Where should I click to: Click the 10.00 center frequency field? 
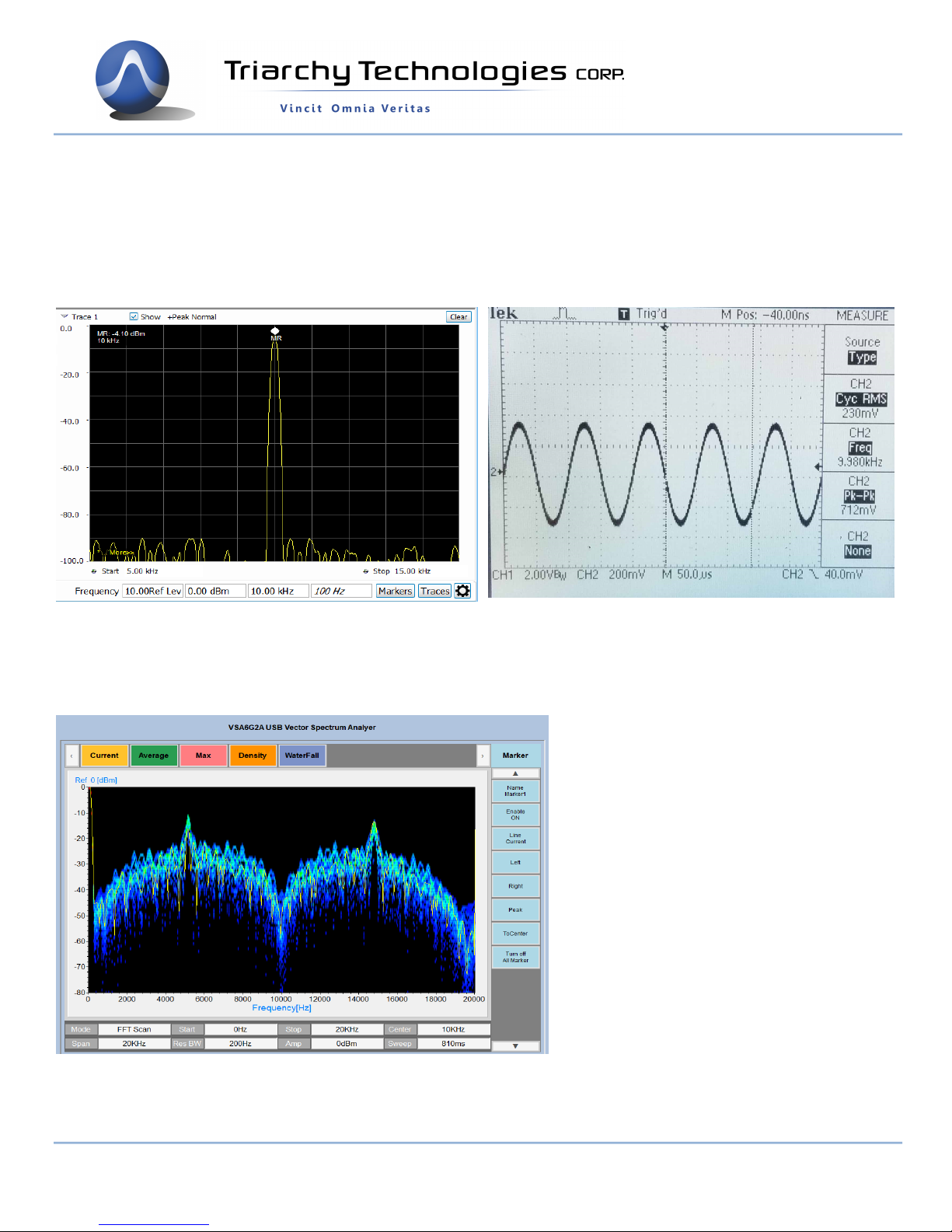pos(152,591)
